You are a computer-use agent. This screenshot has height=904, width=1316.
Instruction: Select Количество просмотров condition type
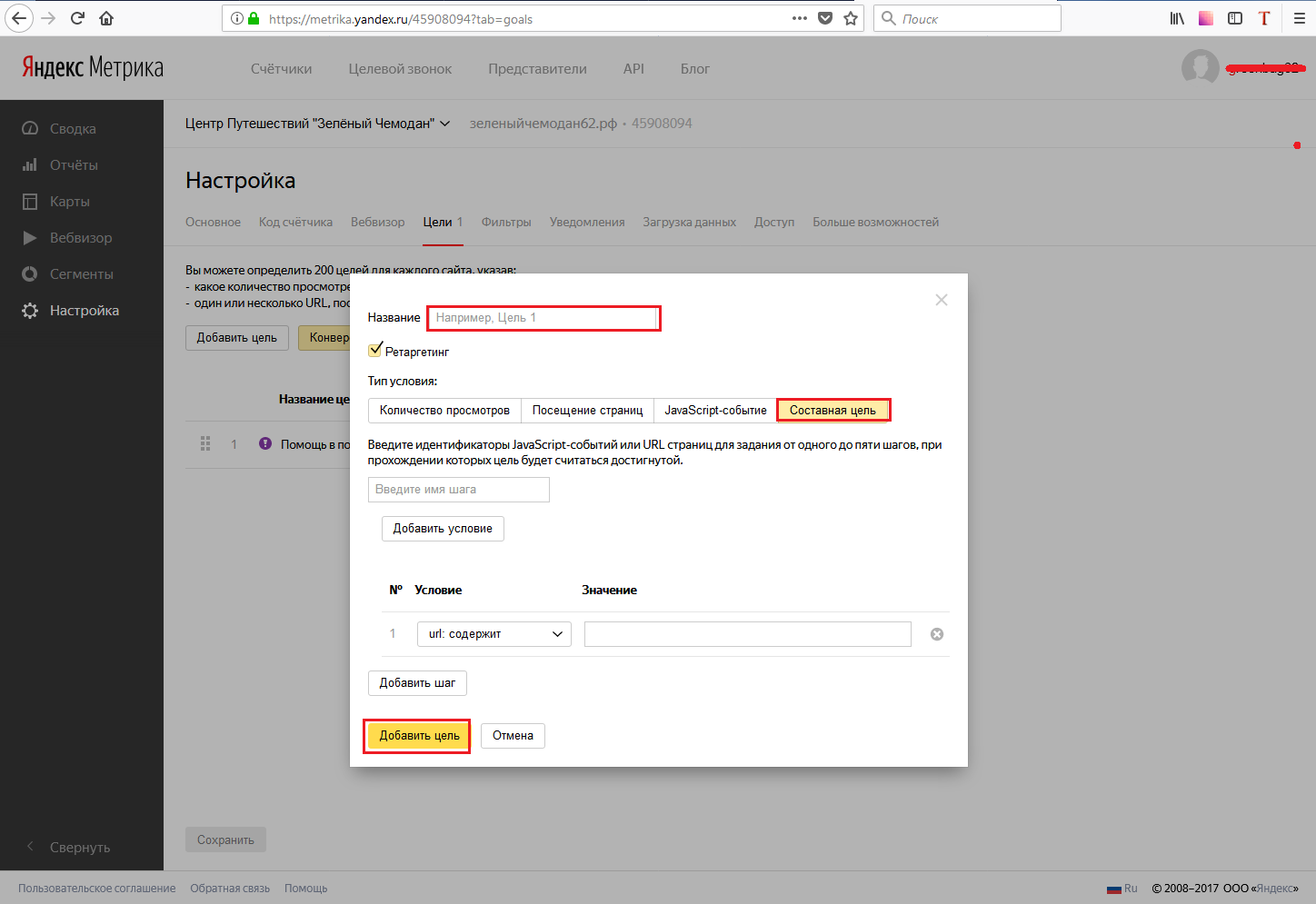(x=444, y=411)
